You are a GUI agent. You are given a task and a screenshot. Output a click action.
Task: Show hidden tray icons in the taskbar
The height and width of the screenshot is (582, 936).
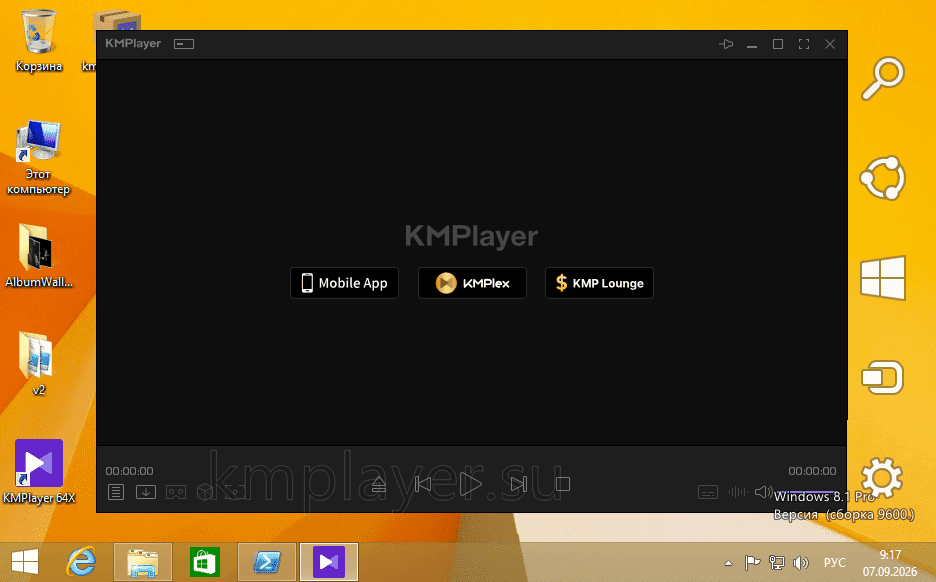(728, 563)
